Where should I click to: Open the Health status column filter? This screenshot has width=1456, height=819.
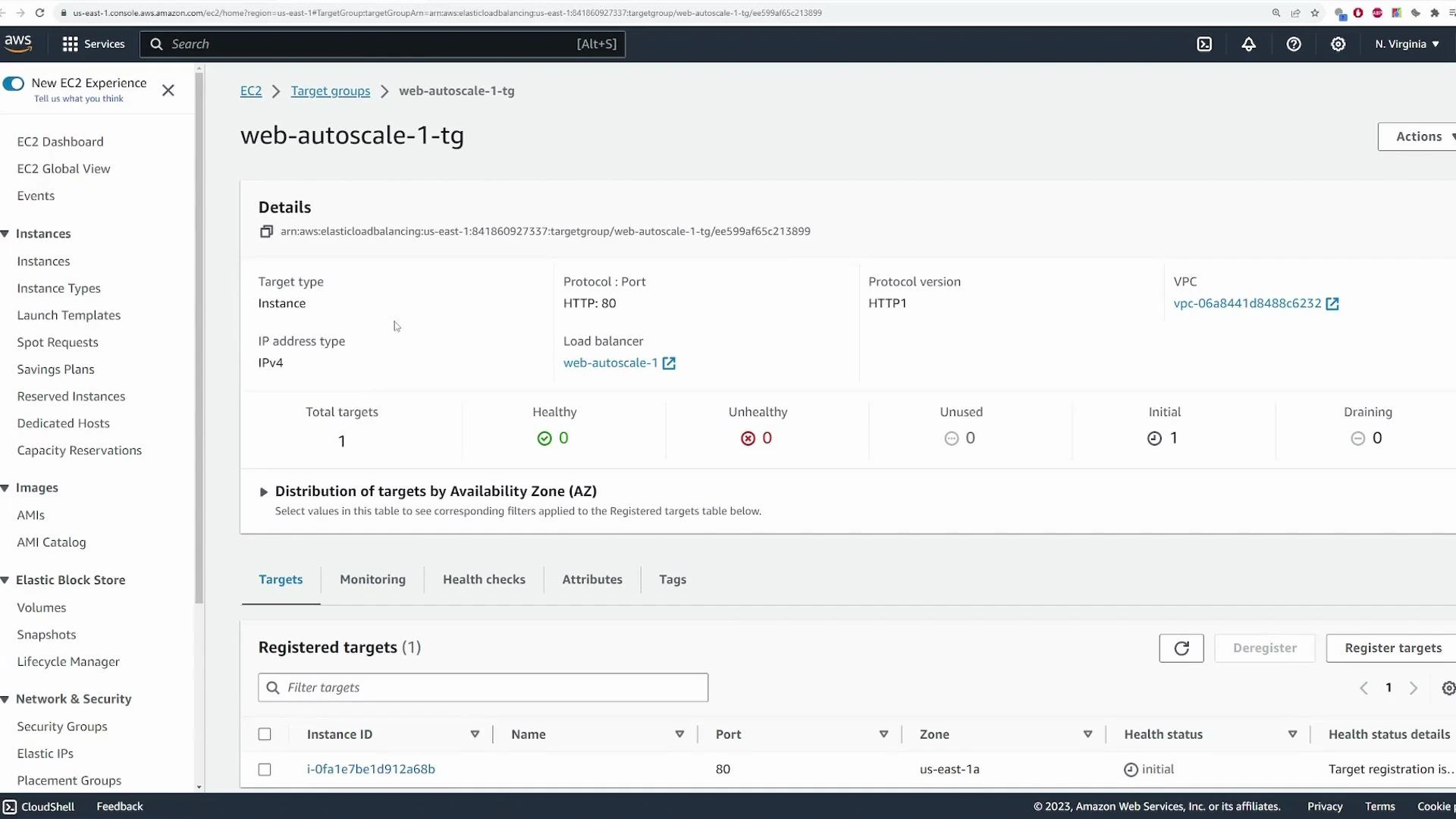1293,733
